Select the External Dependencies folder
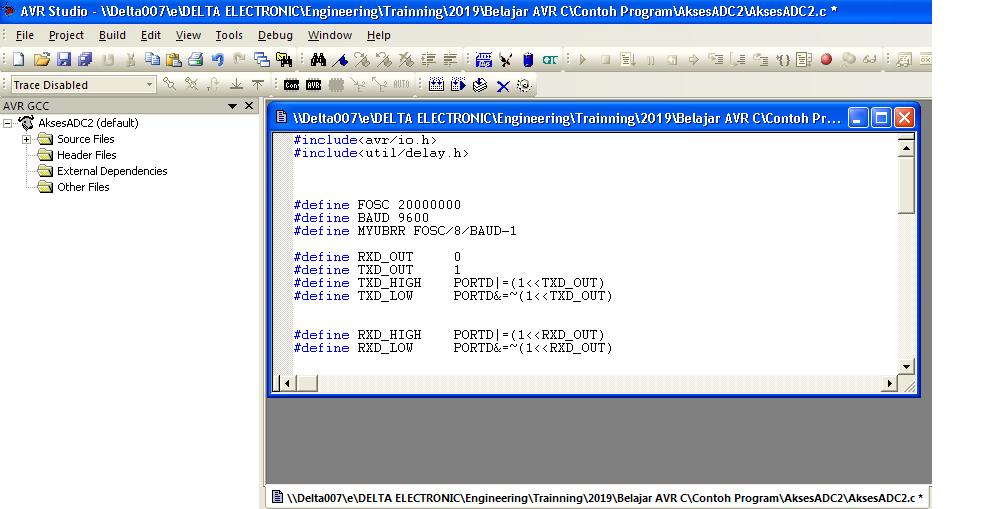 (x=111, y=171)
